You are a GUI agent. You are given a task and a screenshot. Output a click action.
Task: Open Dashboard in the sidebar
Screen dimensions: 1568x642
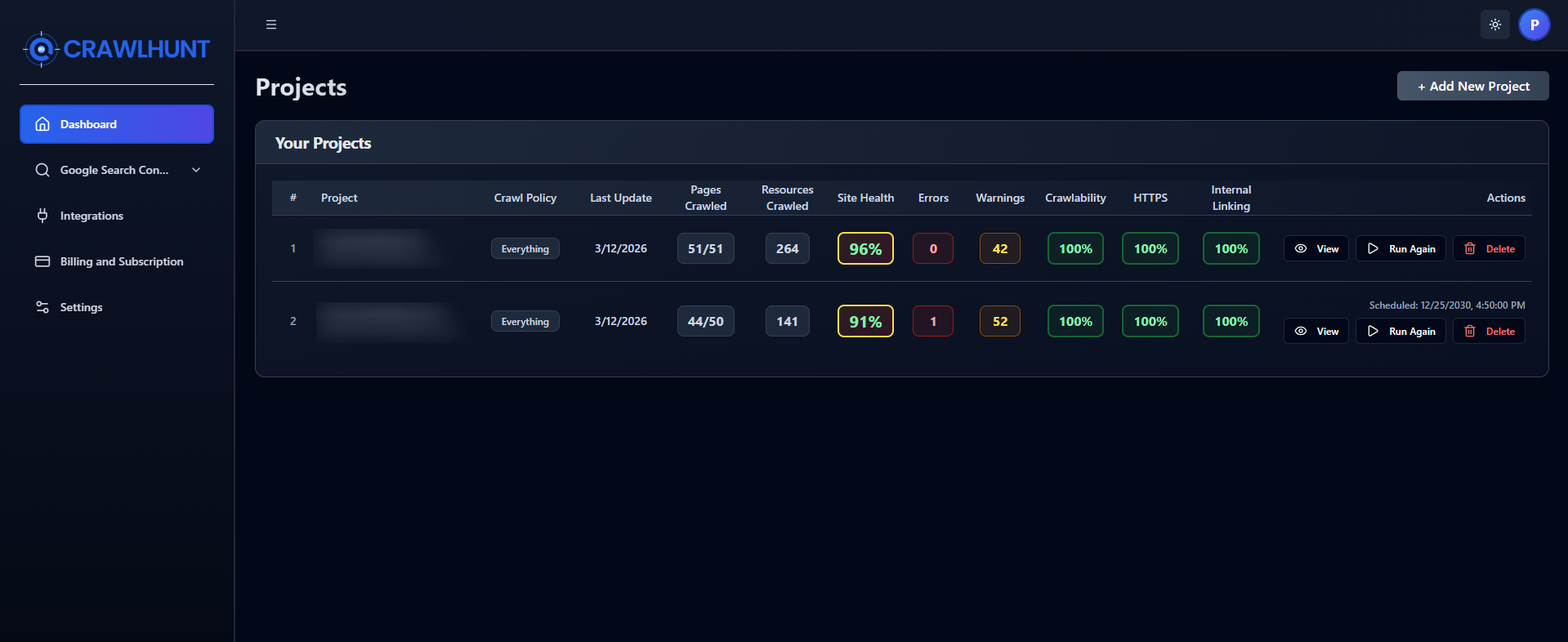pyautogui.click(x=117, y=124)
